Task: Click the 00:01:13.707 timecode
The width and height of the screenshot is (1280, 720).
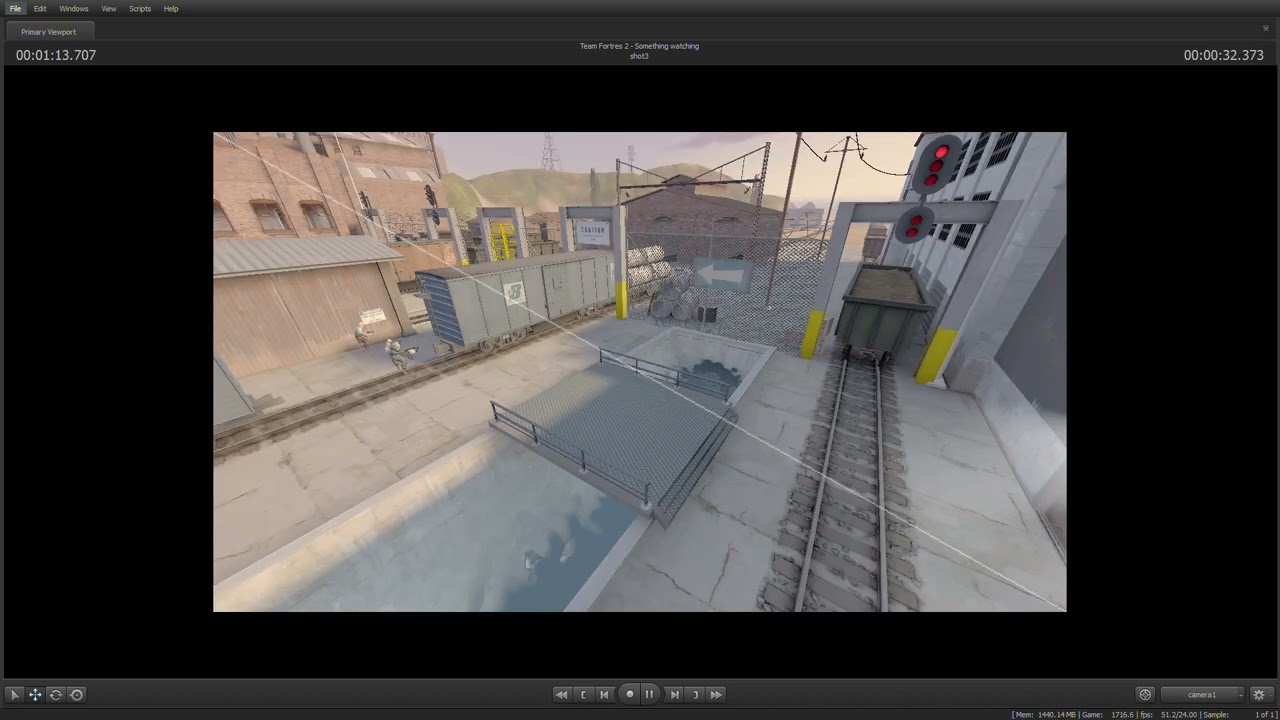Action: [56, 55]
